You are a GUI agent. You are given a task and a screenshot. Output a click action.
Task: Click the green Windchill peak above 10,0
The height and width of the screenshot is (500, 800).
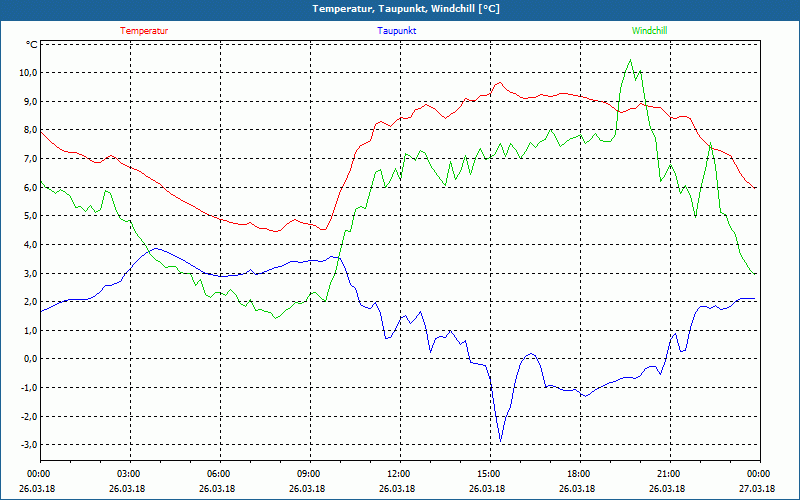631,60
